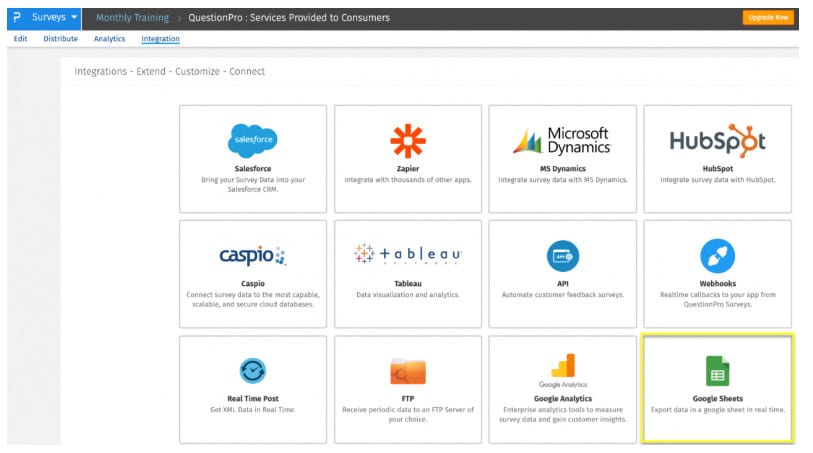Viewport: 813px width, 453px height.
Task: Click the survey title in breadcrumb
Action: pyautogui.click(x=289, y=18)
